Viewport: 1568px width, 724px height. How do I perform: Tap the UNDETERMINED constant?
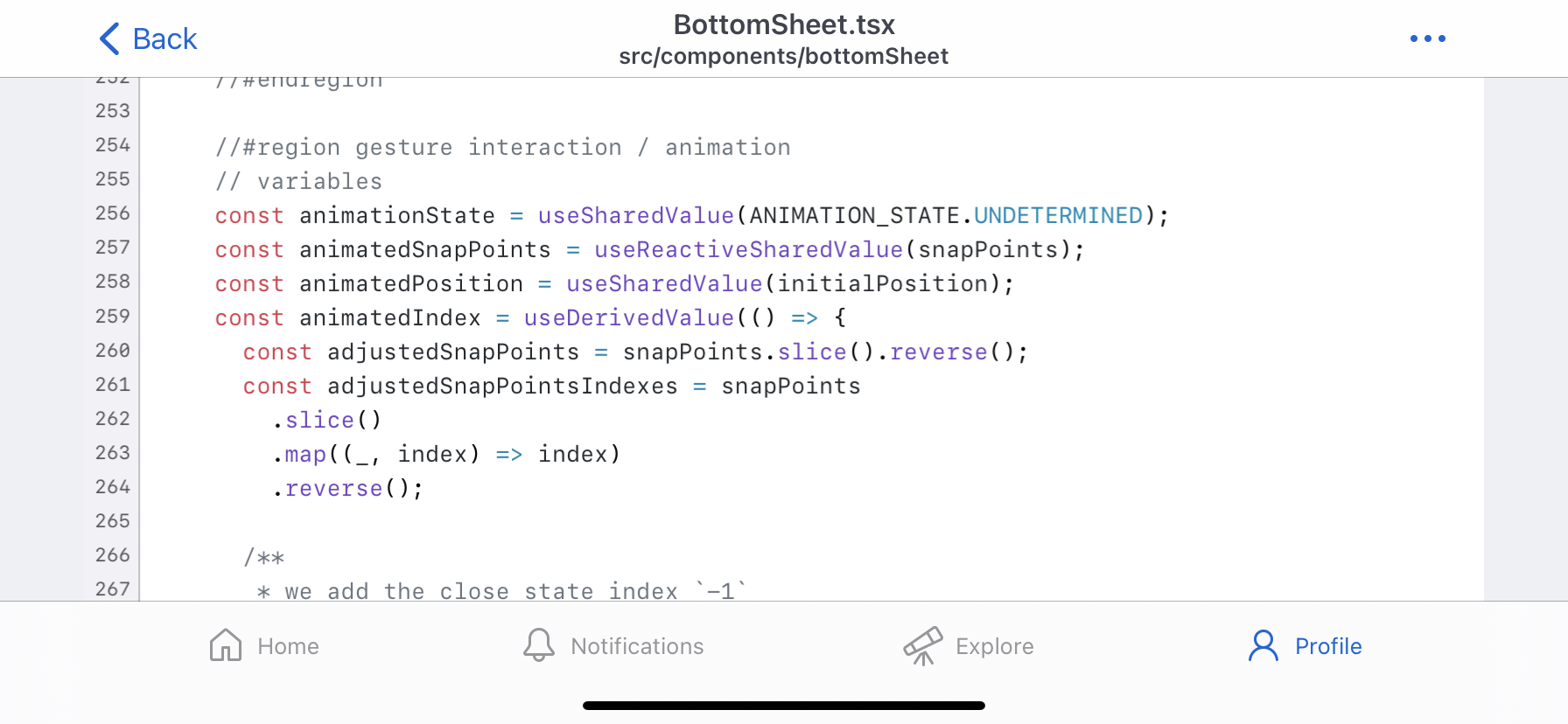click(x=1058, y=216)
